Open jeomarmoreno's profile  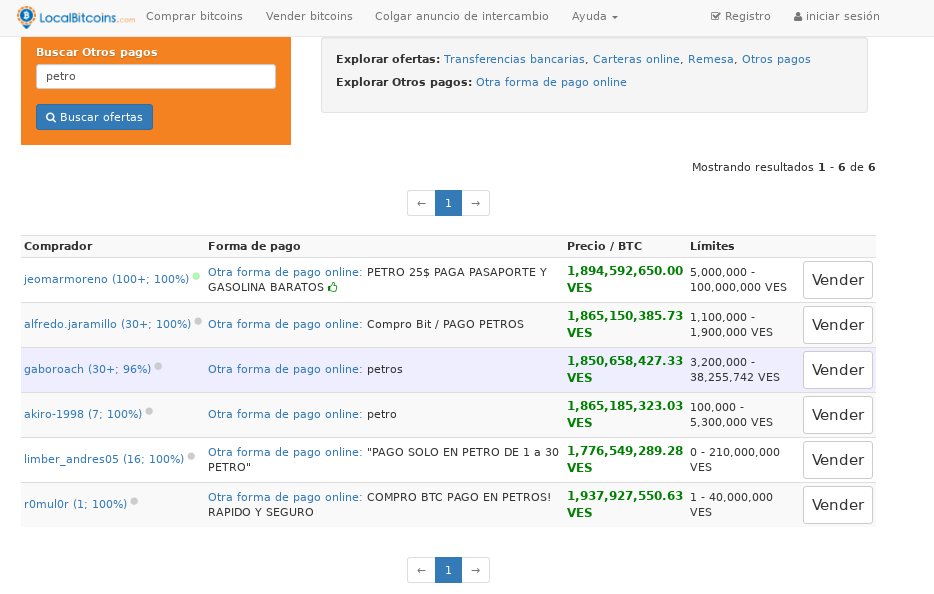coord(106,279)
